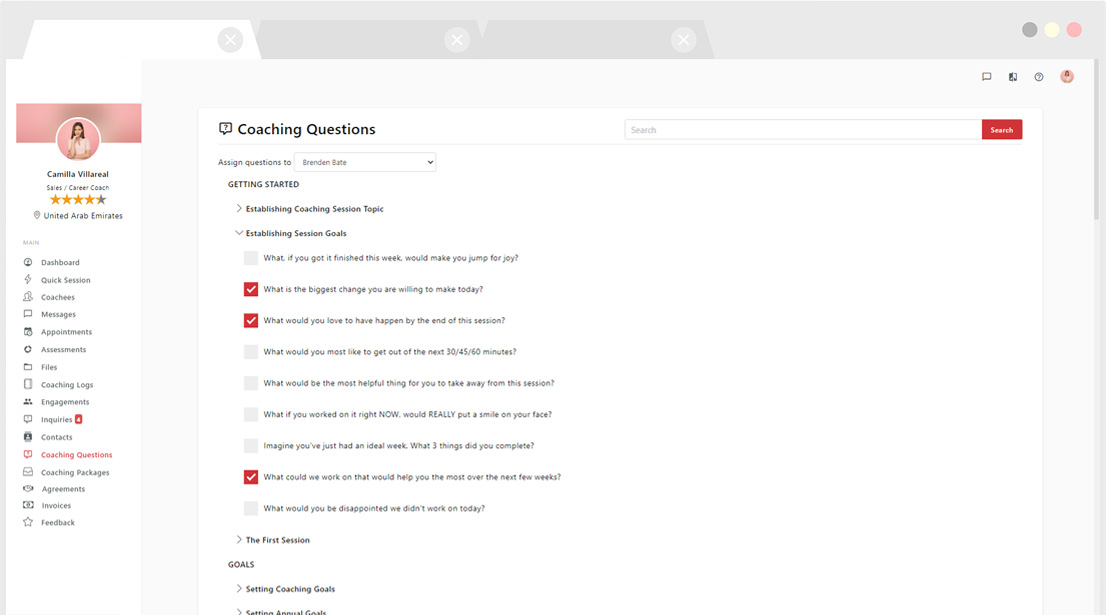Viewport: 1106px width, 615px height.
Task: Click the help question mark icon
Action: click(1039, 77)
